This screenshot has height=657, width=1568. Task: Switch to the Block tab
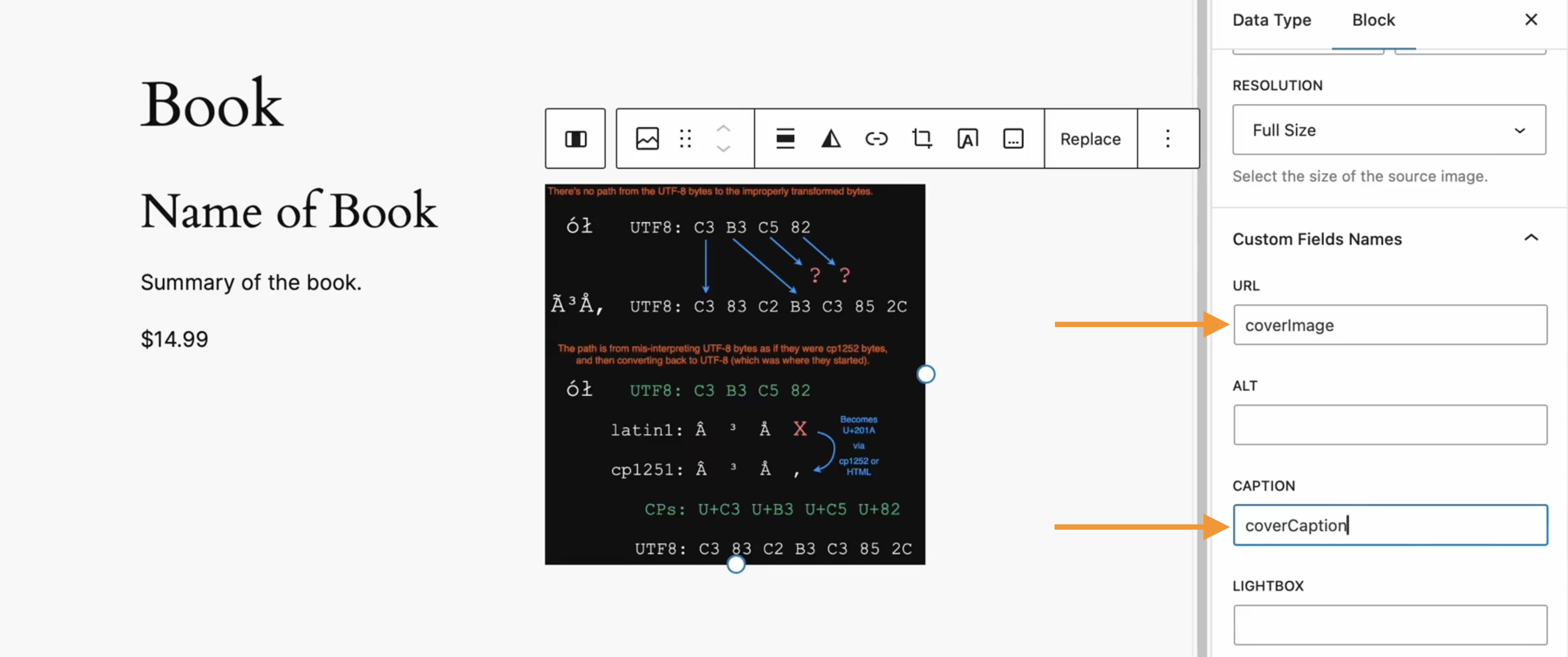(1373, 20)
